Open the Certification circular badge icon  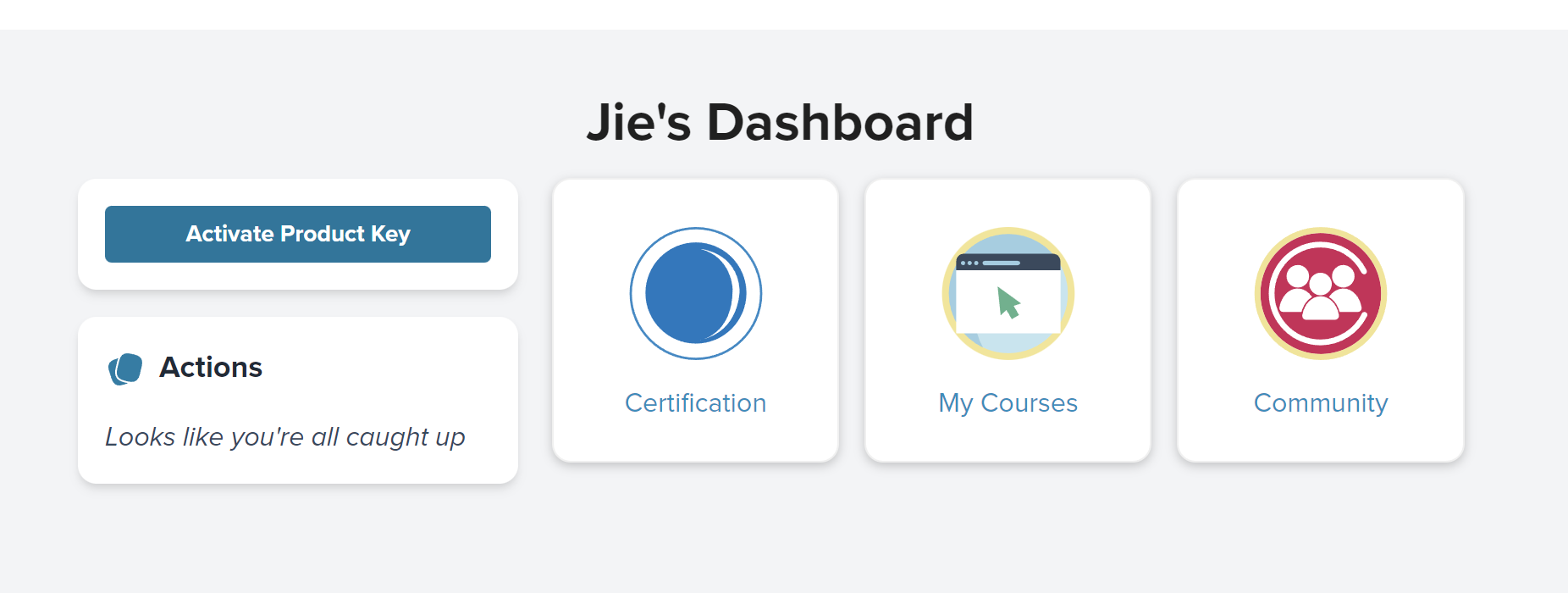click(x=695, y=293)
